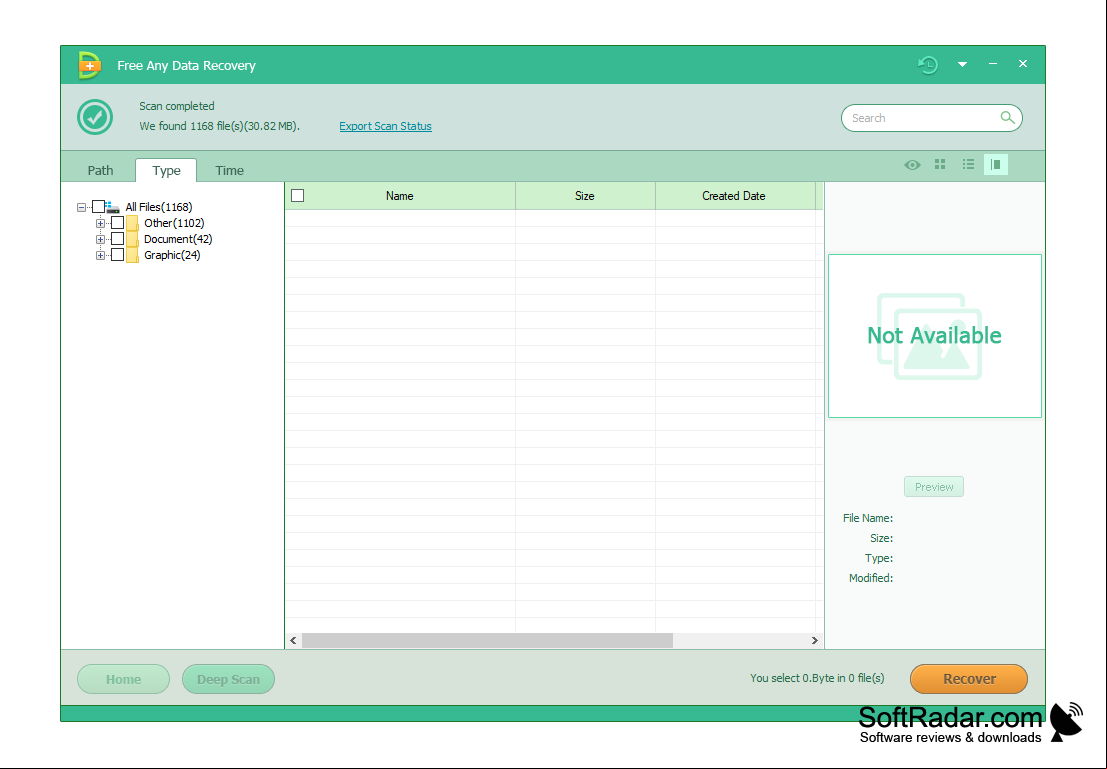Sort by the Size column header
Viewport: 1107px width, 769px height.
(585, 196)
